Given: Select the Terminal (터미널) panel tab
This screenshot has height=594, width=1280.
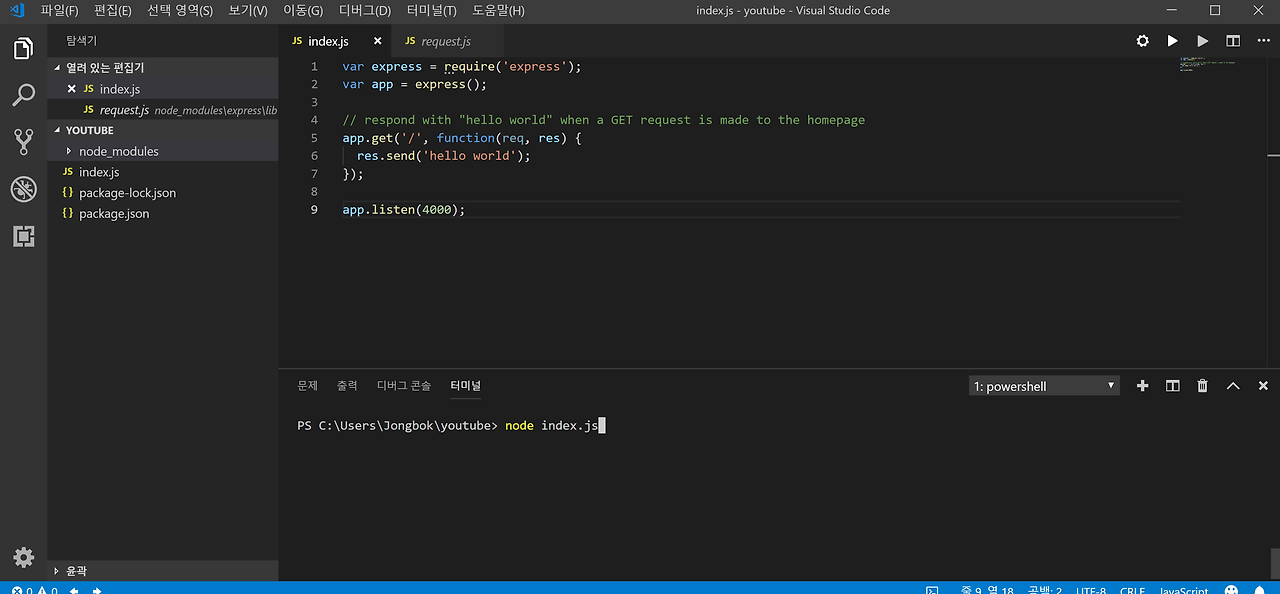Looking at the screenshot, I should tap(466, 386).
